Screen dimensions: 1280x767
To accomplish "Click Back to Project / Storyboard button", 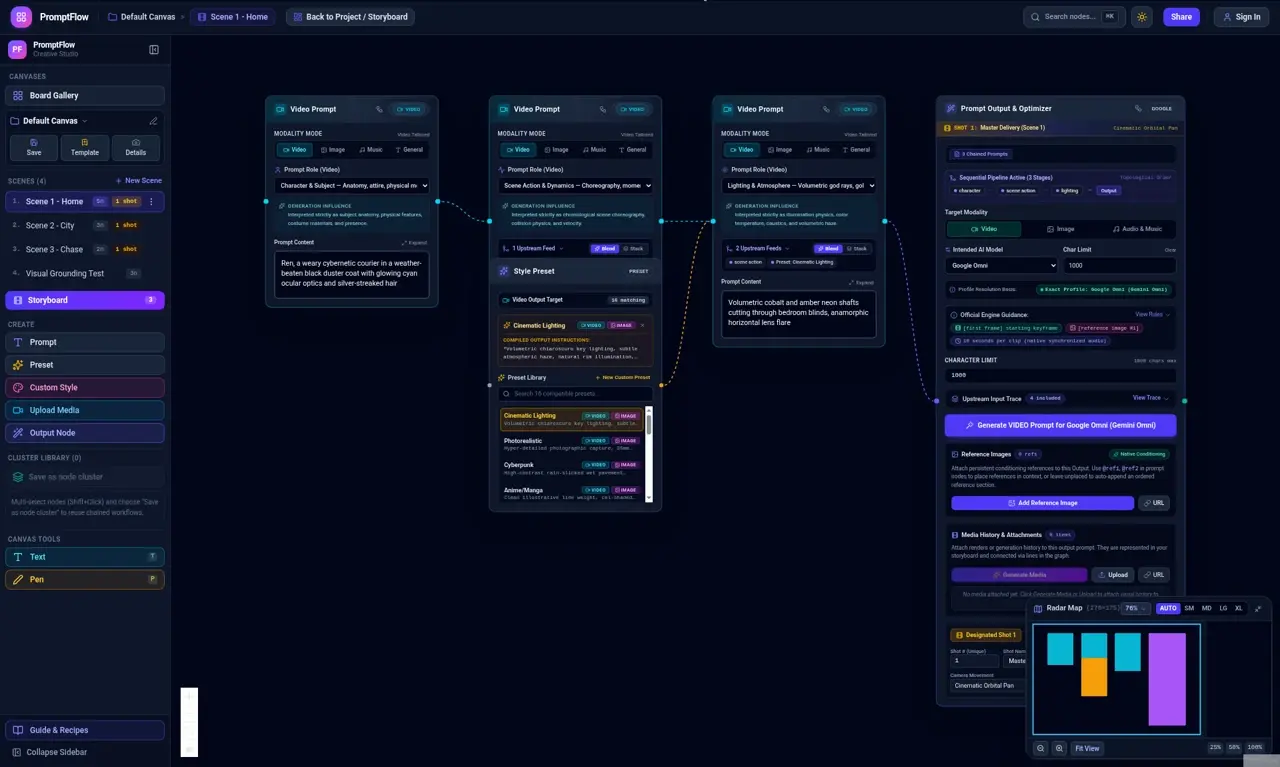I will 350,17.
